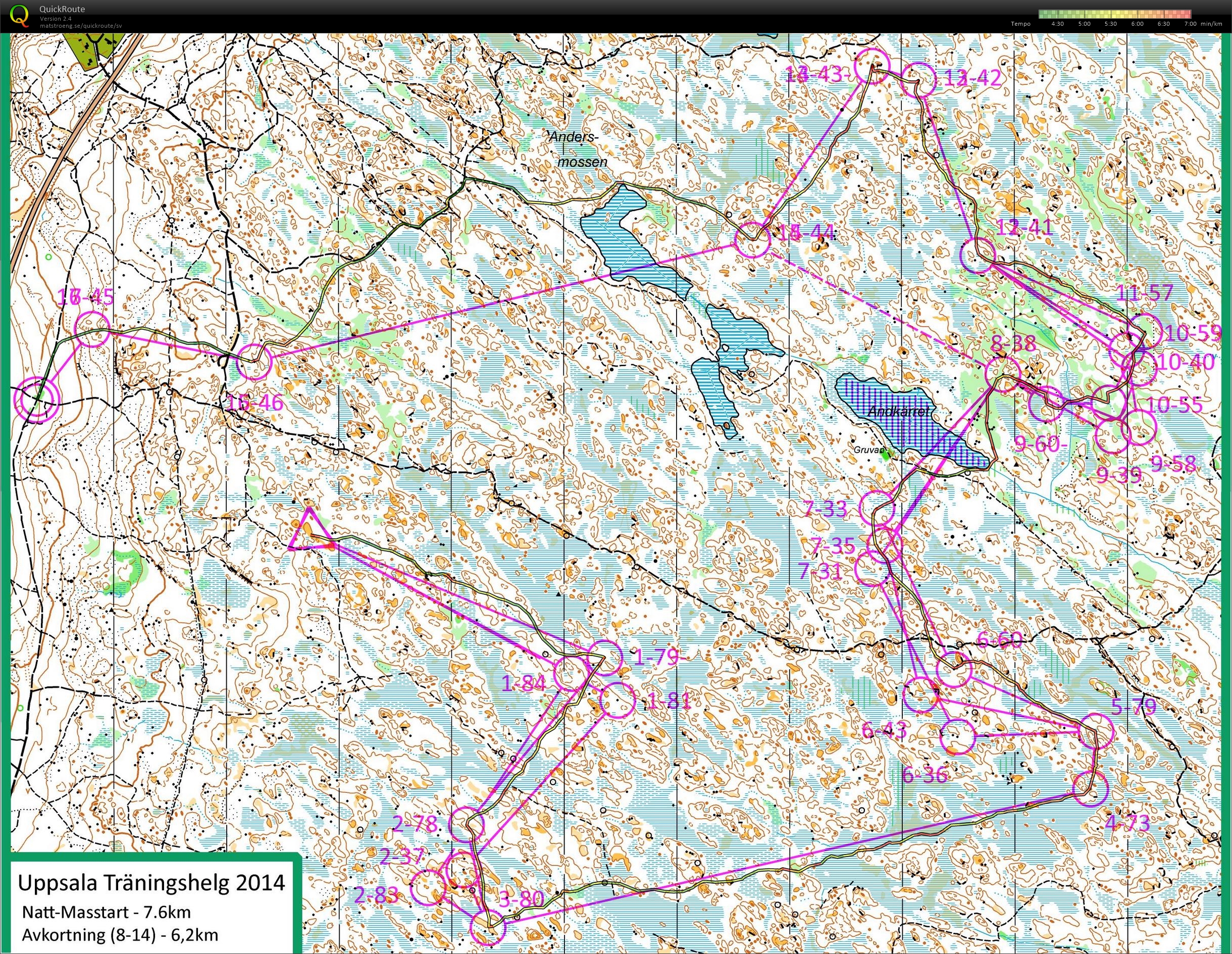Click the 'Tempo' legend label
The height and width of the screenshot is (954, 1232).
1020,24
